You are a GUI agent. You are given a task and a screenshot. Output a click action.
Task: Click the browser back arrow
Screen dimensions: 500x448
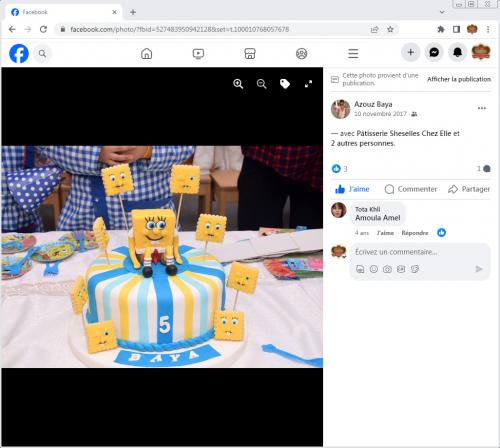tap(12, 29)
